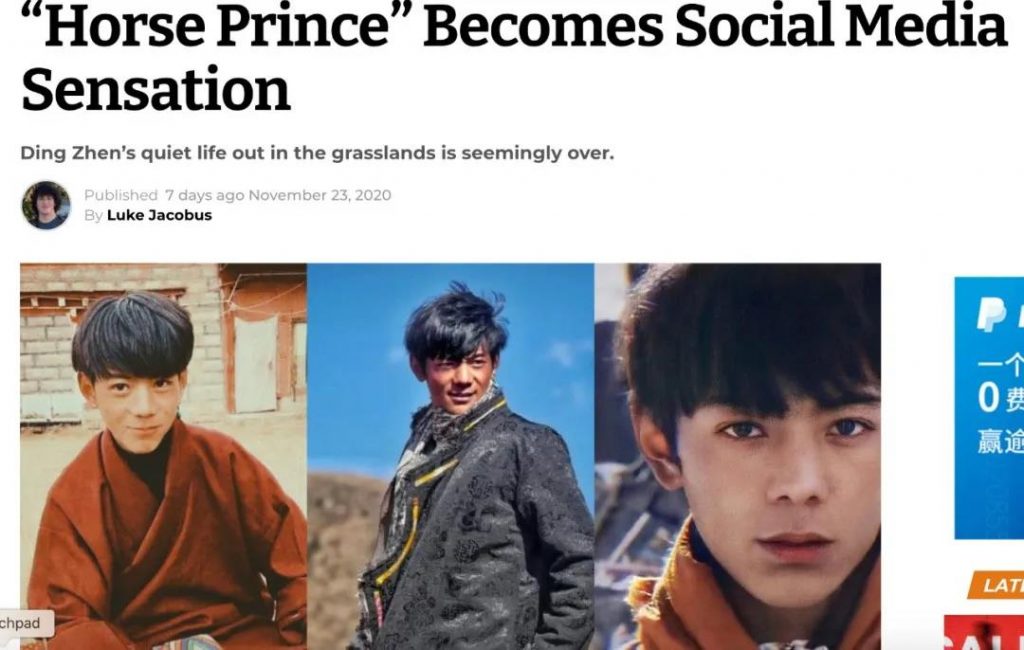This screenshot has width=1024, height=650.
Task: Click the PayPal logo in the ad
Action: coord(993,314)
